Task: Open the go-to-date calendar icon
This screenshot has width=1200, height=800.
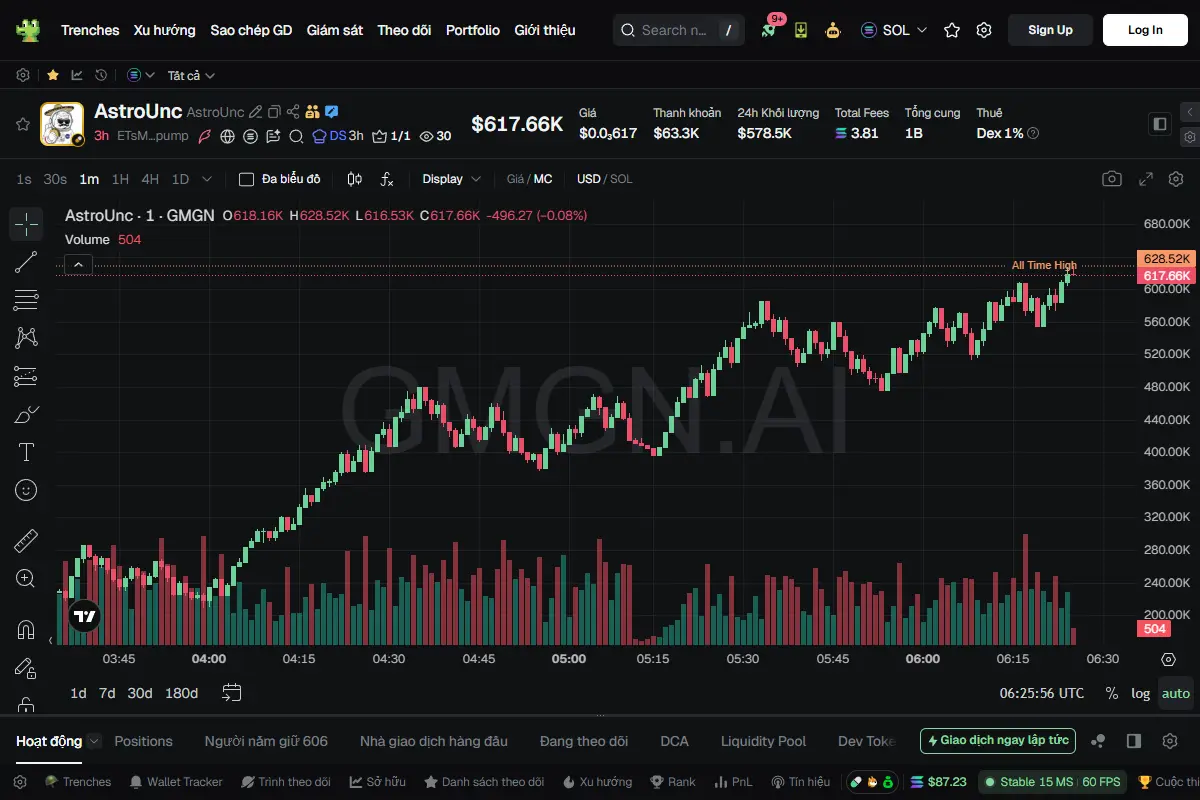Action: [232, 692]
